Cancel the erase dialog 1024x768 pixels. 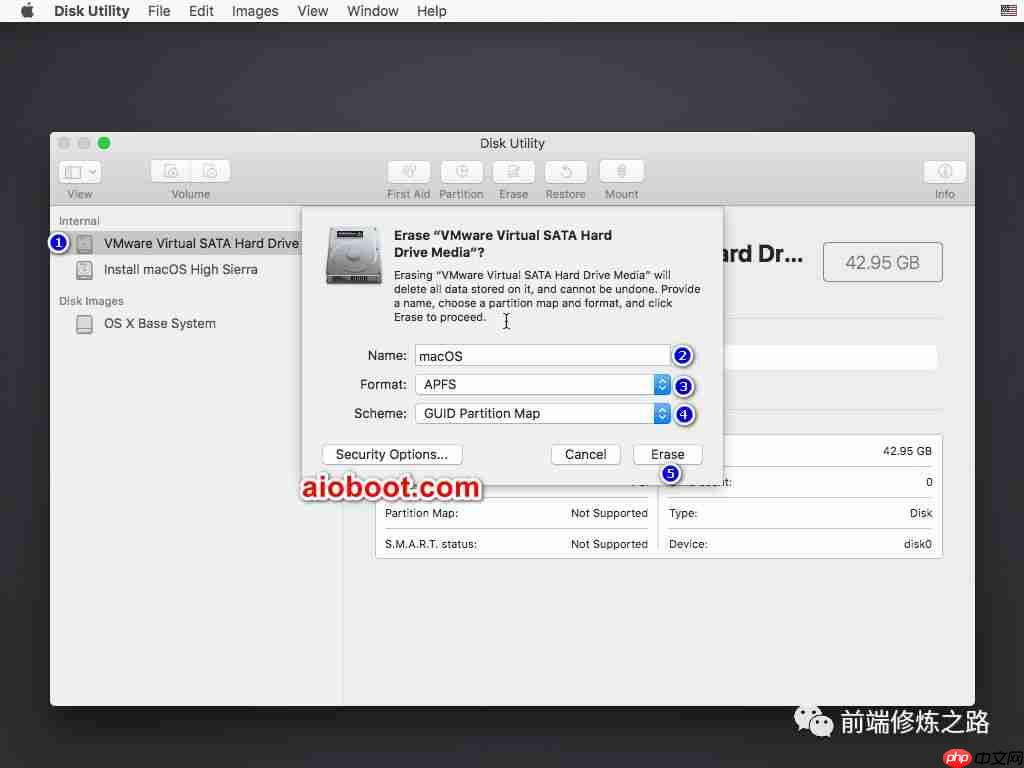pos(585,455)
